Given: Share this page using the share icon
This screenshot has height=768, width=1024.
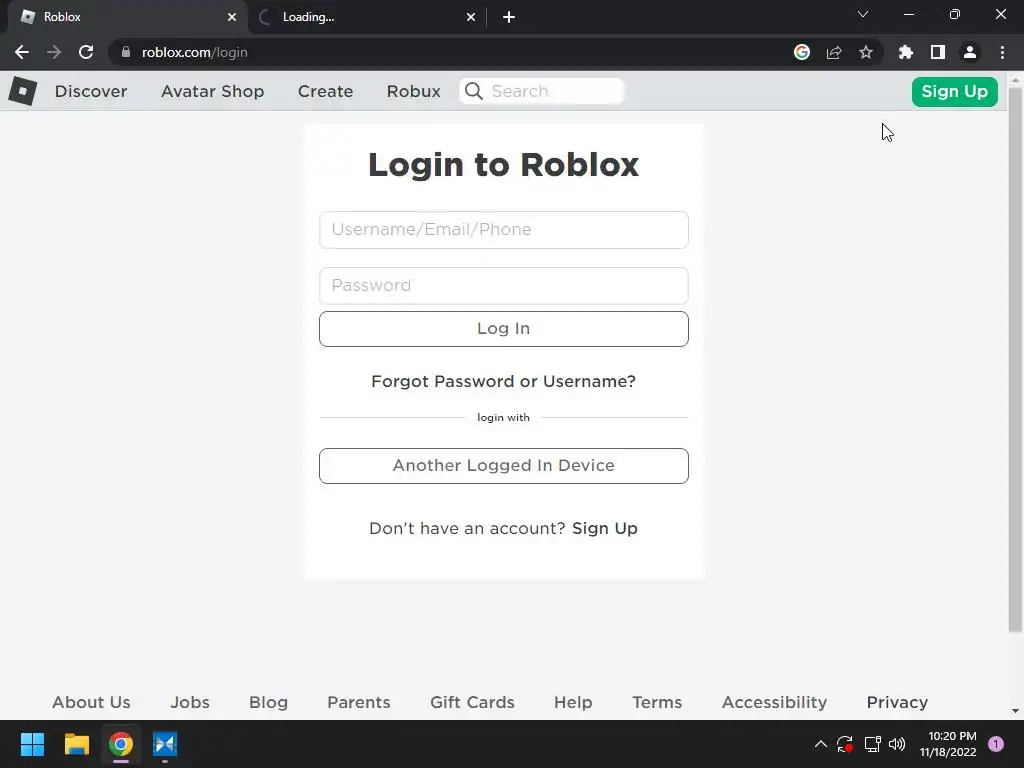Looking at the screenshot, I should pos(834,52).
